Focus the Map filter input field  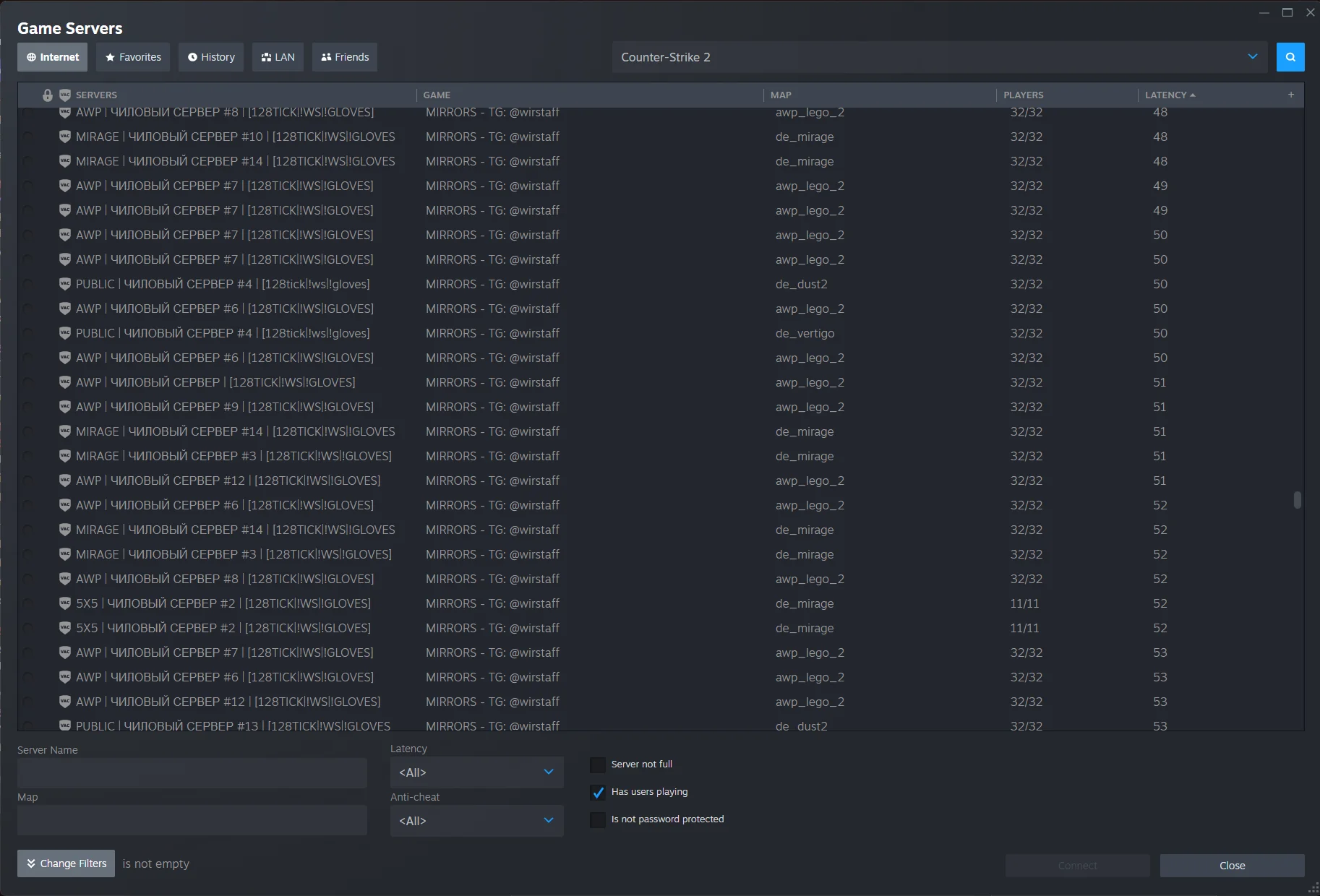pos(192,821)
